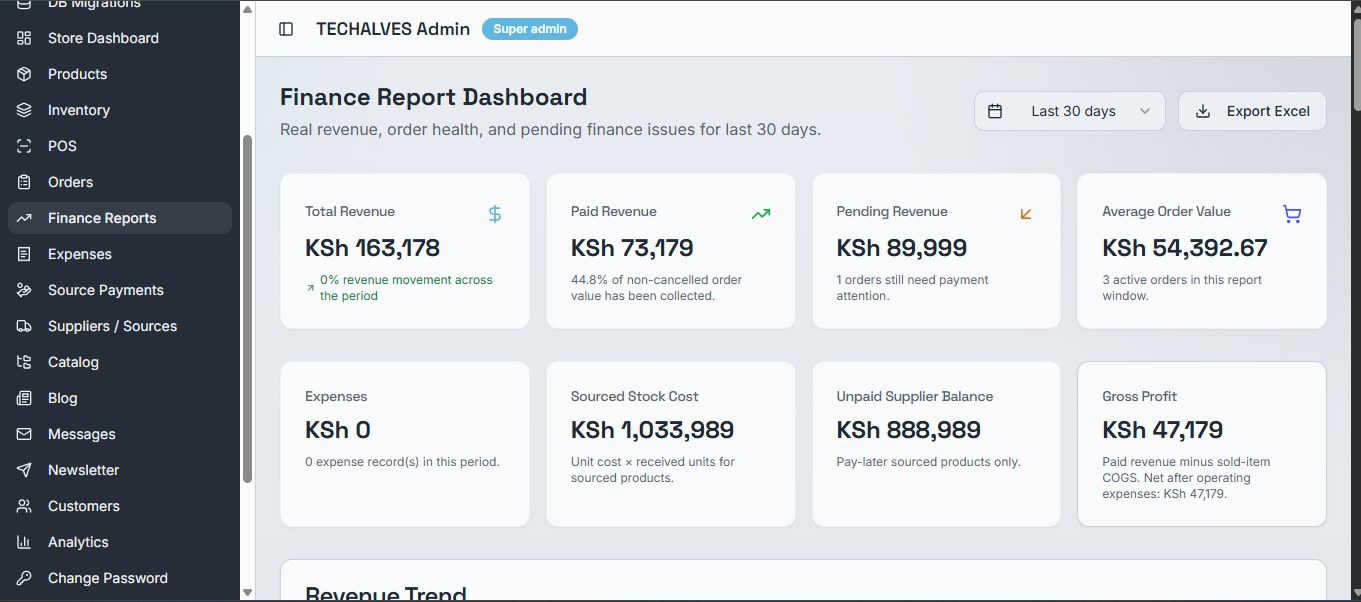This screenshot has width=1361, height=602.
Task: Click the KSh 888,989 unpaid supplier balance
Action: 909,430
